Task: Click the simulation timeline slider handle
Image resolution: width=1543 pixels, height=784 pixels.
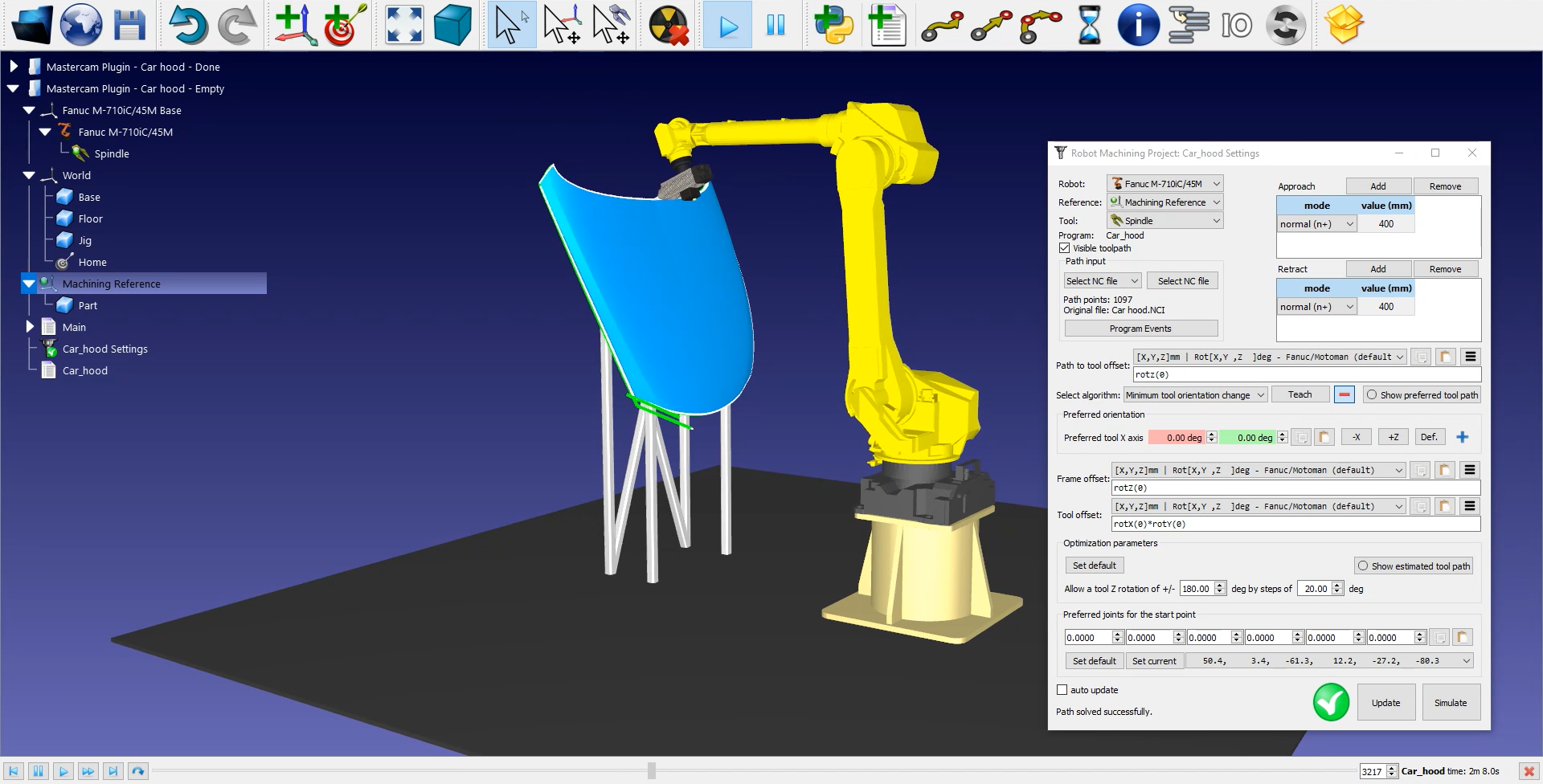Action: [x=652, y=771]
